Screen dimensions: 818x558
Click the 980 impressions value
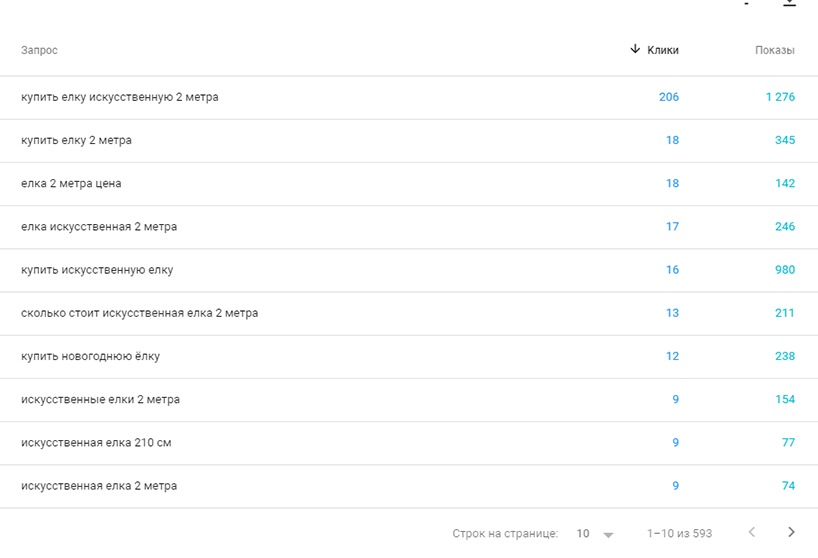point(785,270)
